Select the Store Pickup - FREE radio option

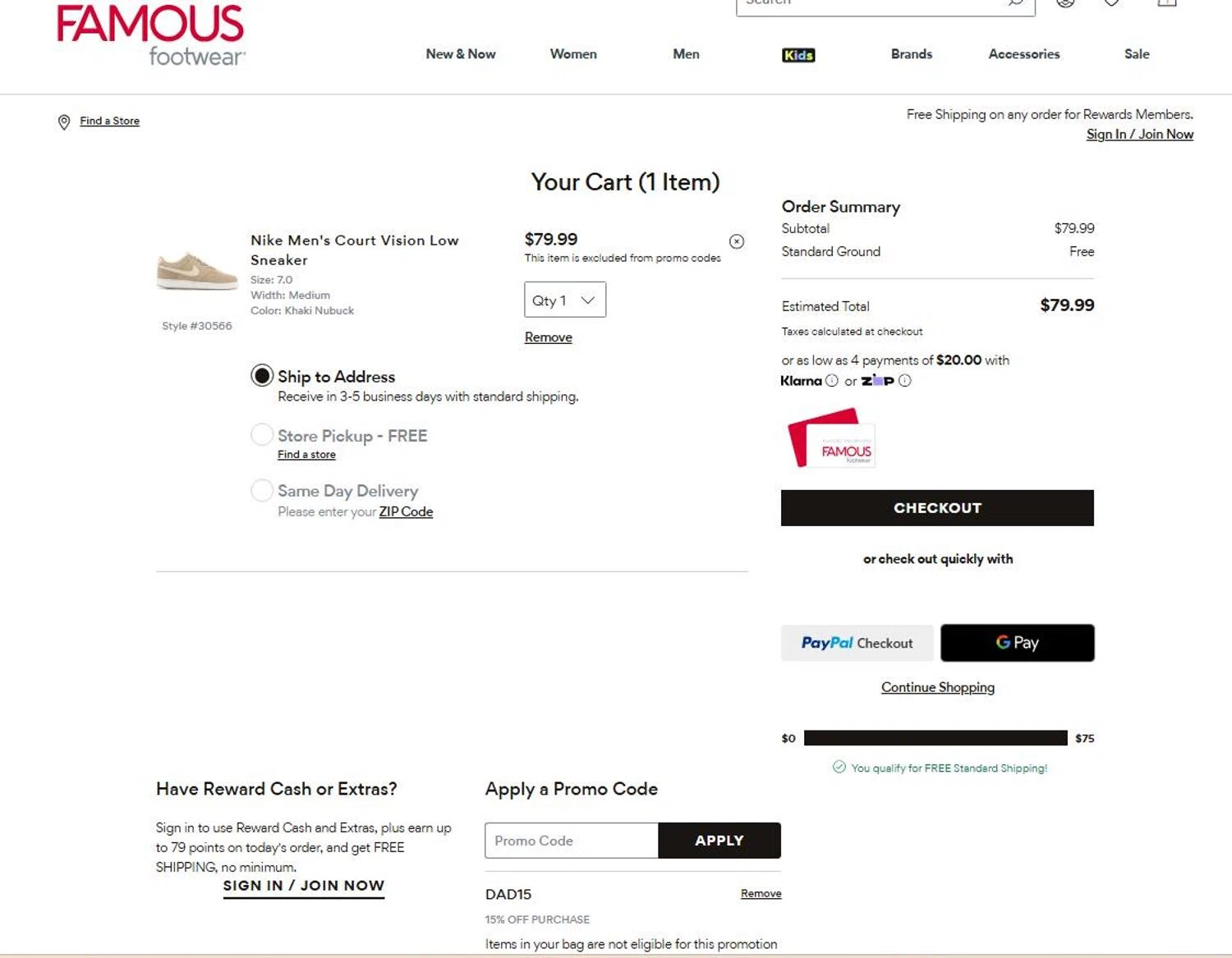(x=262, y=434)
